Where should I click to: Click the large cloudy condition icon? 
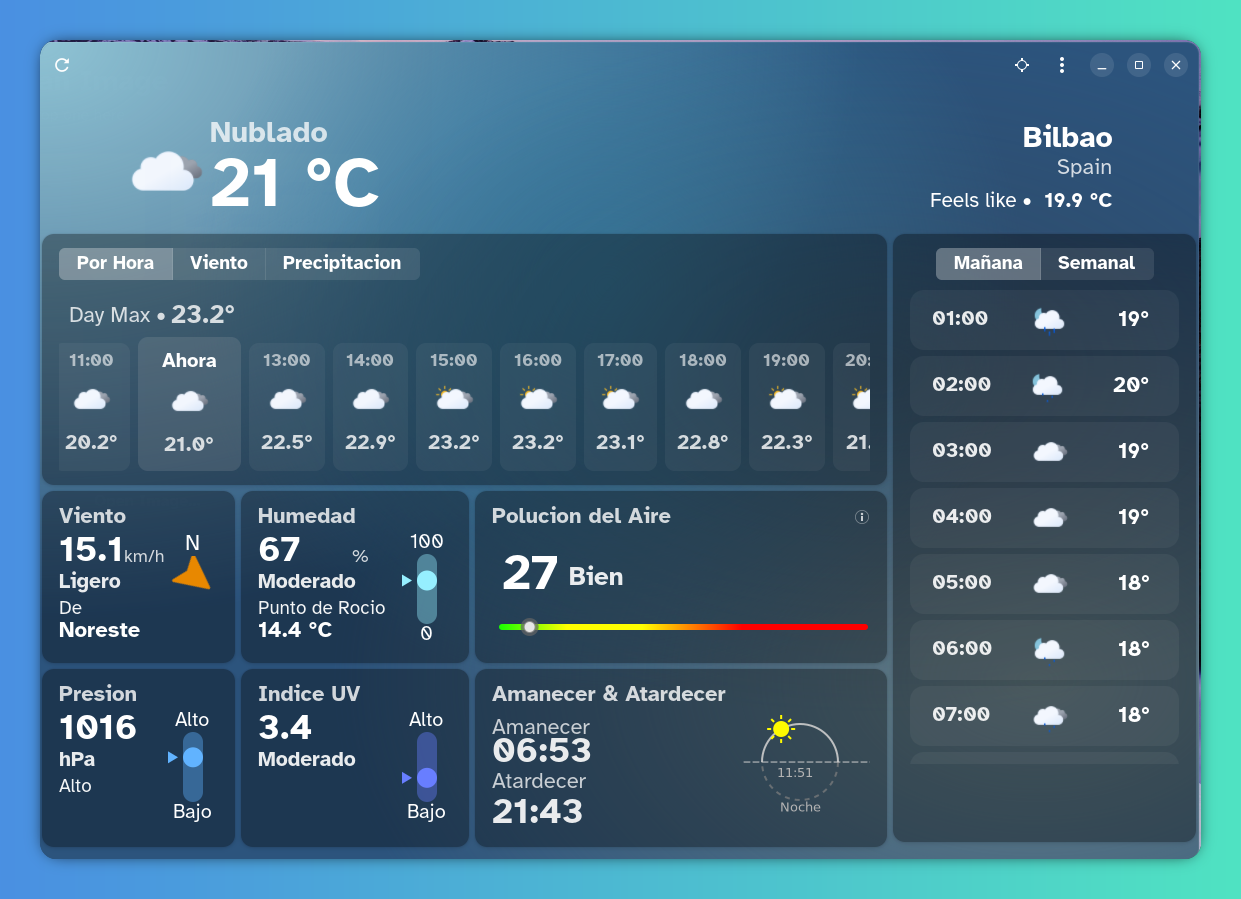tap(165, 172)
